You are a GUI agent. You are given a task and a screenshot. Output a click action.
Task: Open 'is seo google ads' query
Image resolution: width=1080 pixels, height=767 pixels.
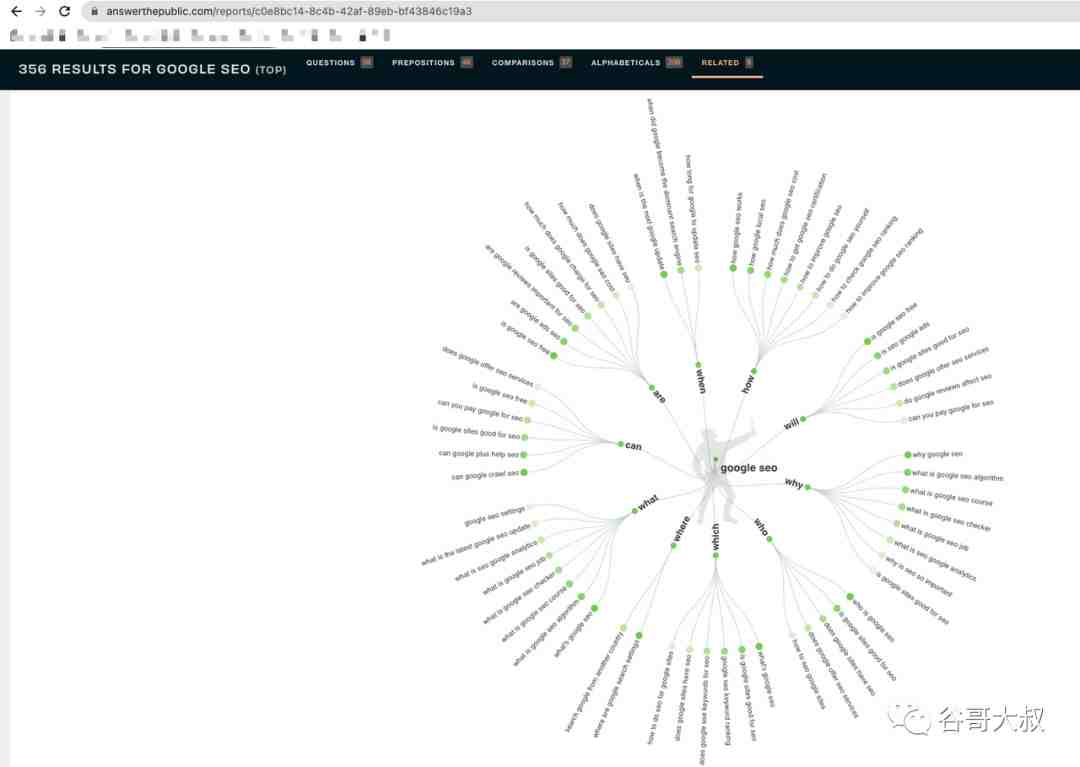pos(904,338)
